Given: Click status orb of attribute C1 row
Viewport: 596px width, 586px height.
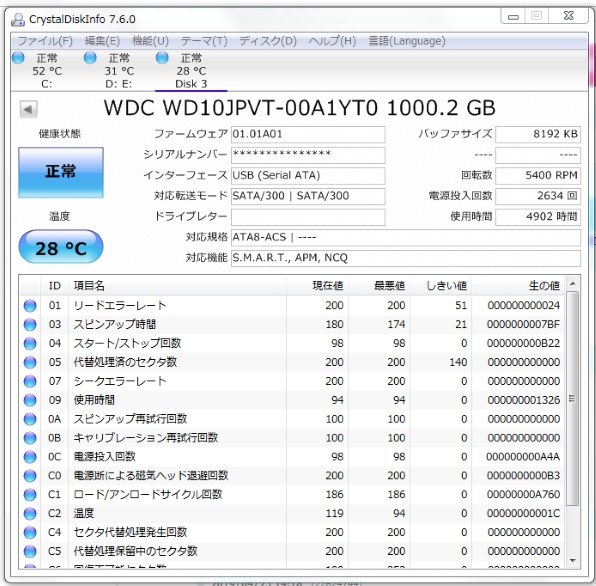Looking at the screenshot, I should pyautogui.click(x=30, y=495).
